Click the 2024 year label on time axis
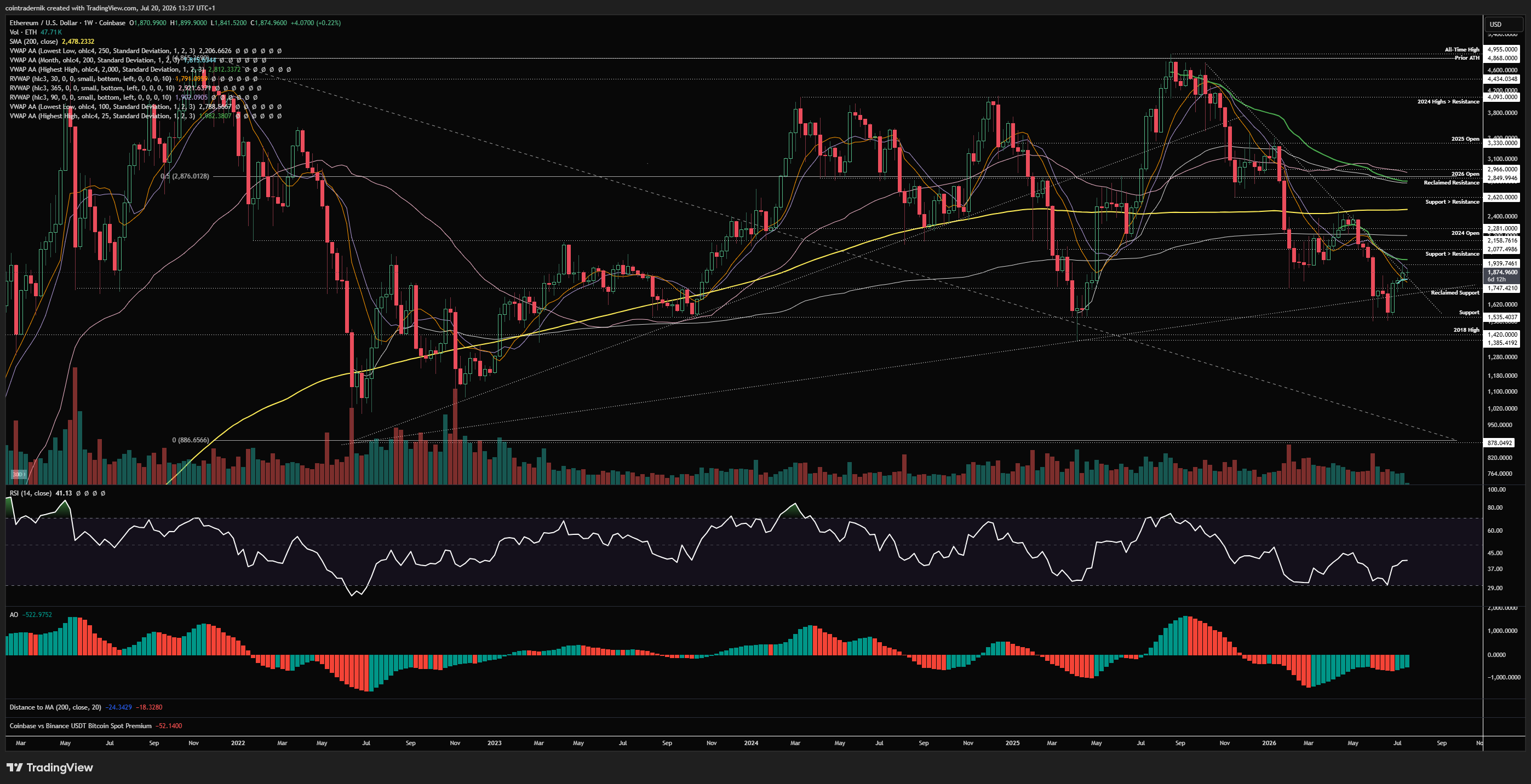The width and height of the screenshot is (1531, 784). click(x=750, y=743)
